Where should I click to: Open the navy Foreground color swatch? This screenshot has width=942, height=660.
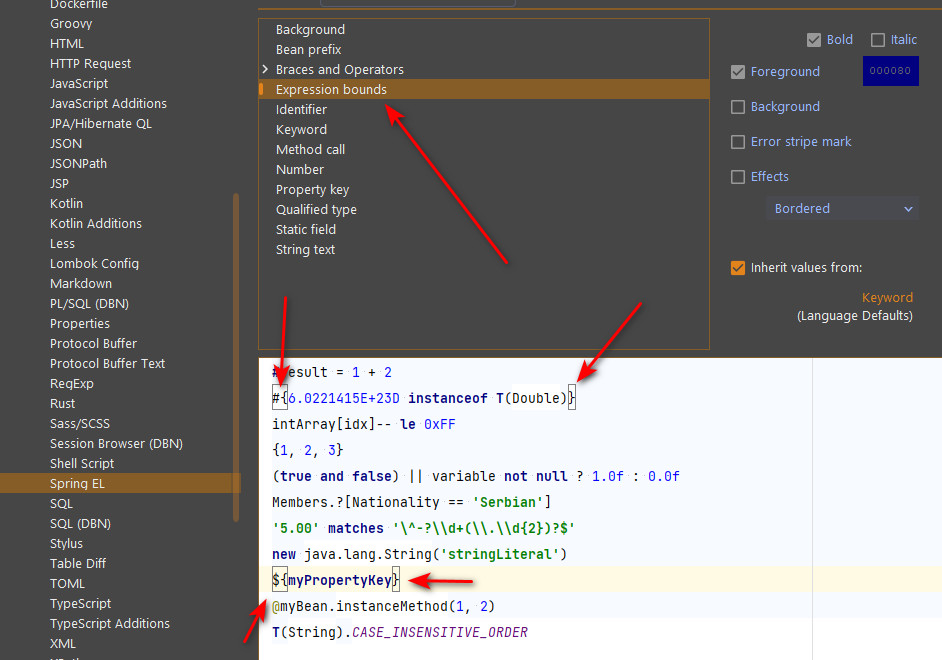pyautogui.click(x=890, y=70)
